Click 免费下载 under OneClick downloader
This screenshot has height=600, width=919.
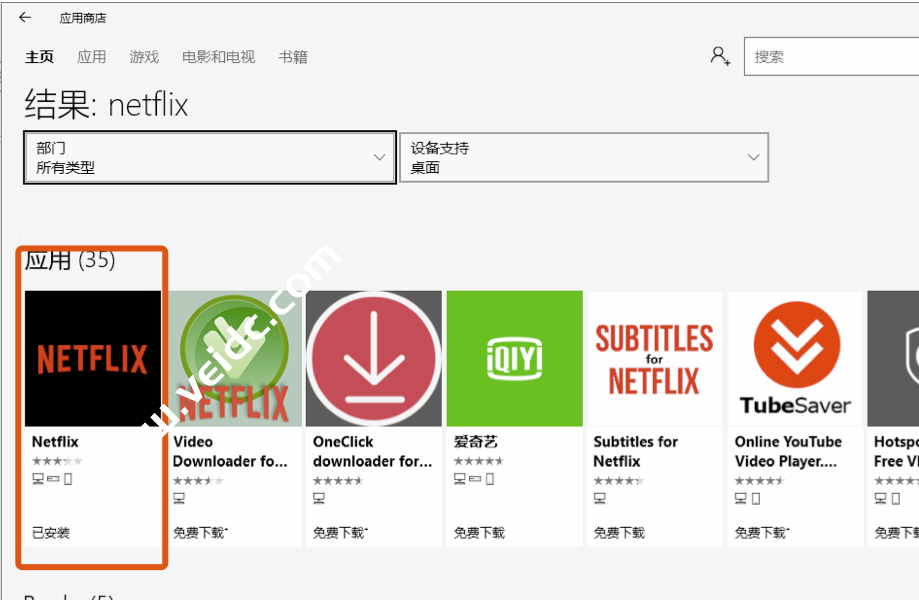tap(339, 533)
